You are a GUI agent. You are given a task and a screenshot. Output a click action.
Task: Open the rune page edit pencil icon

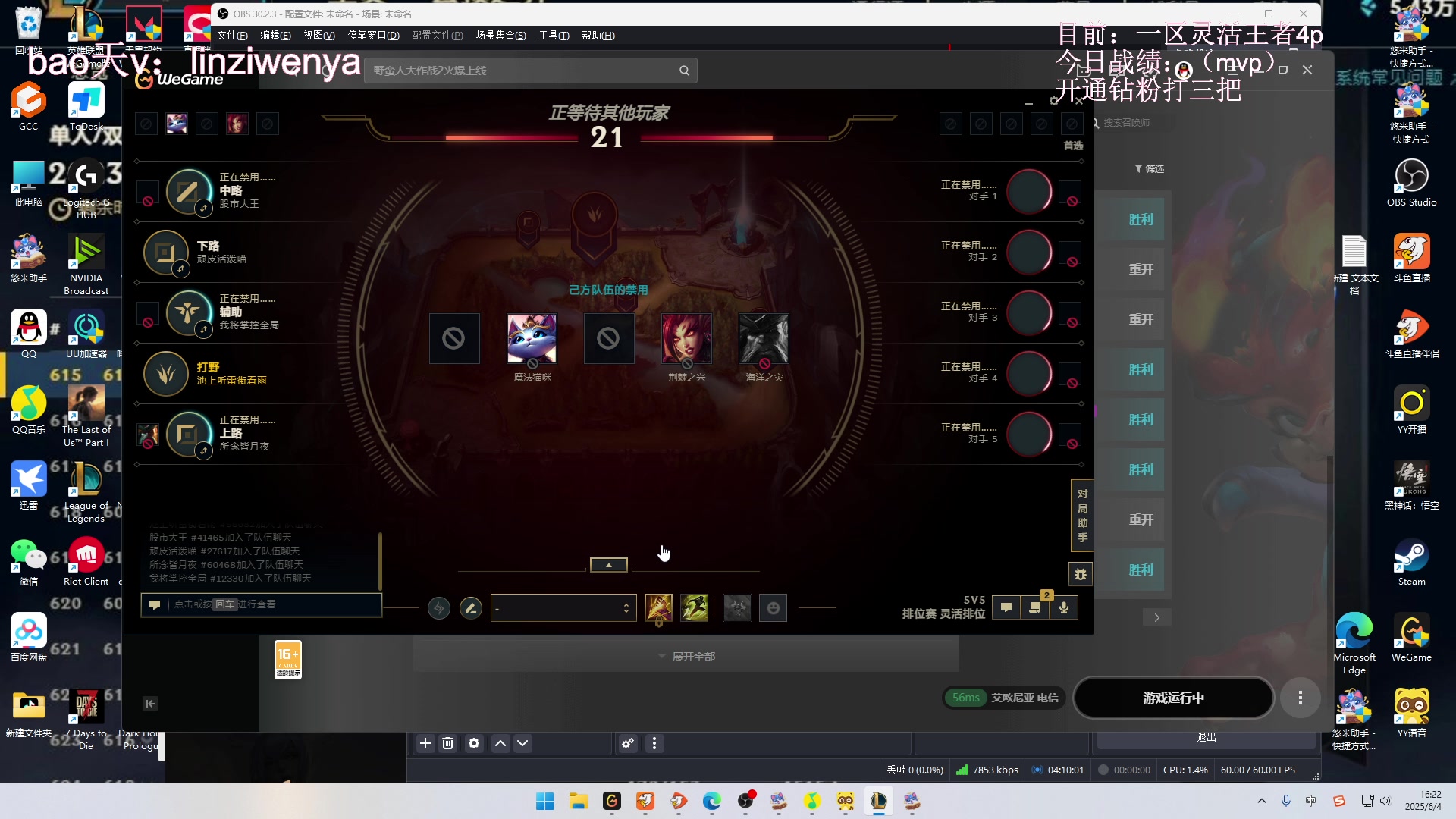tap(470, 608)
